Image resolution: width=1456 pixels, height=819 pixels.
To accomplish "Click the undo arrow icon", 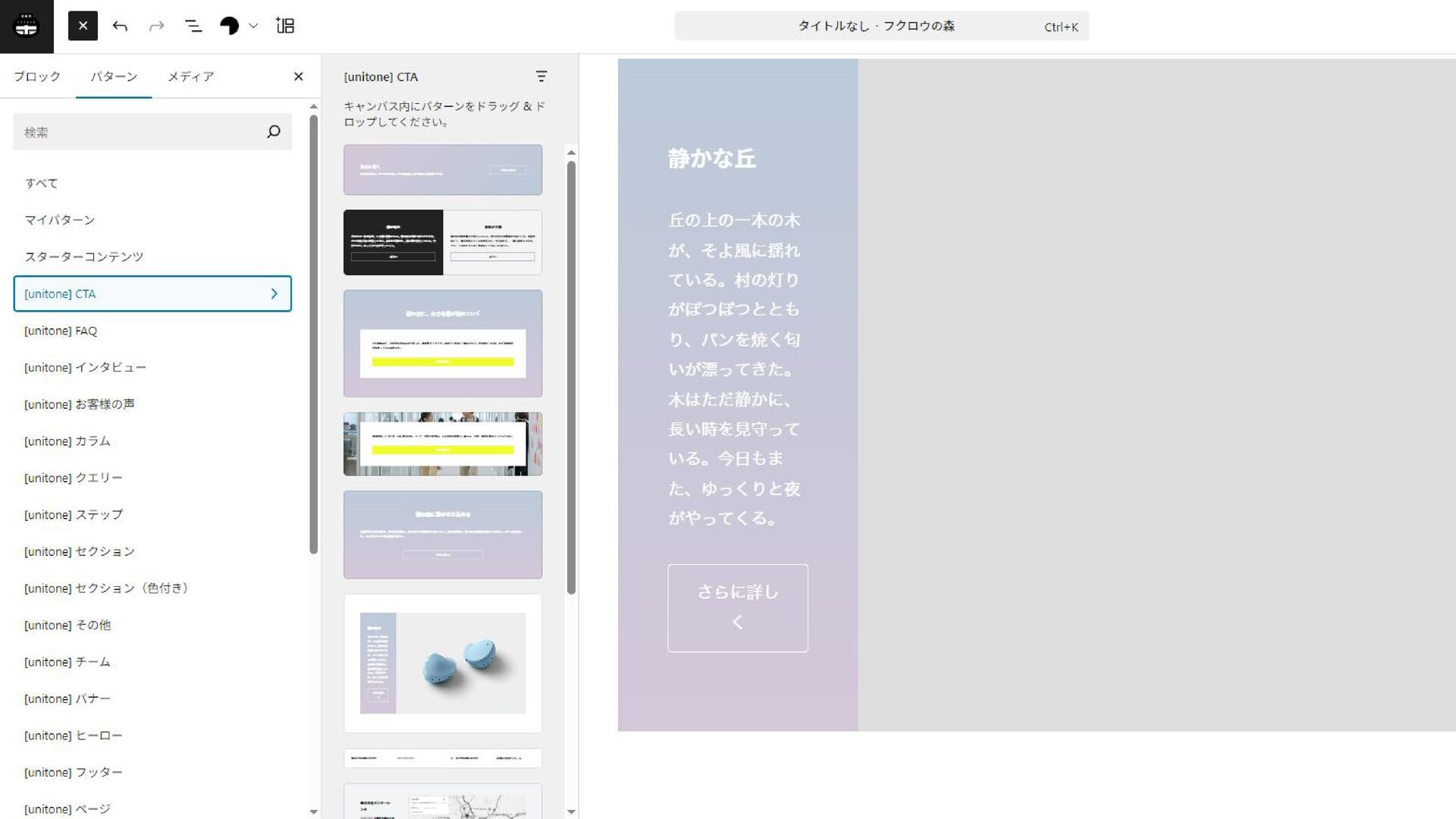I will [120, 26].
